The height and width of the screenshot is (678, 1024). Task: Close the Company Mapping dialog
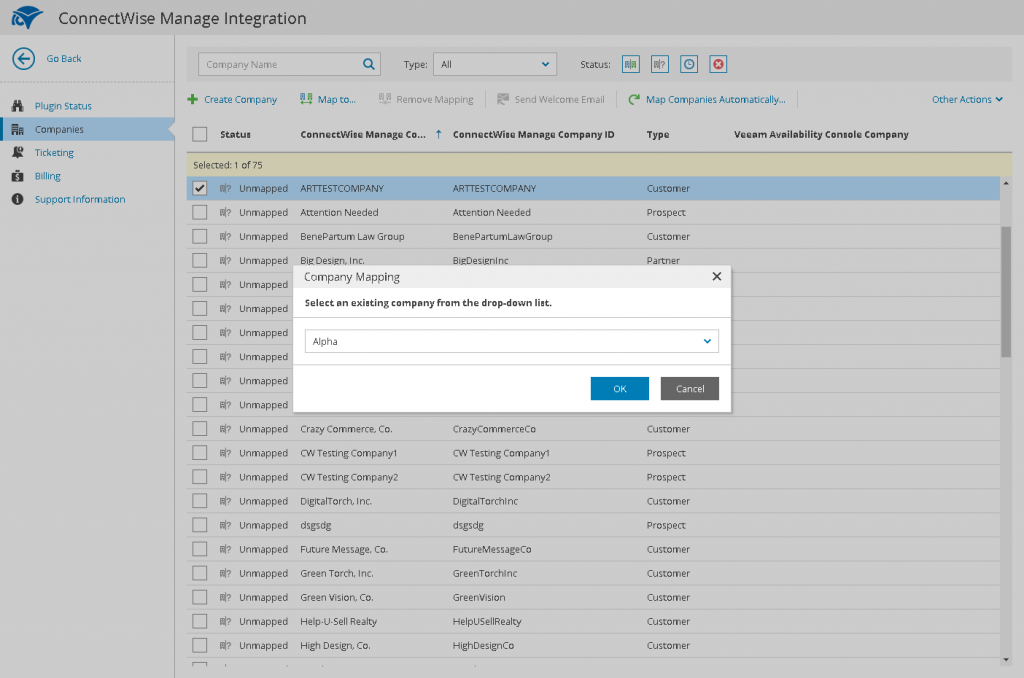716,276
